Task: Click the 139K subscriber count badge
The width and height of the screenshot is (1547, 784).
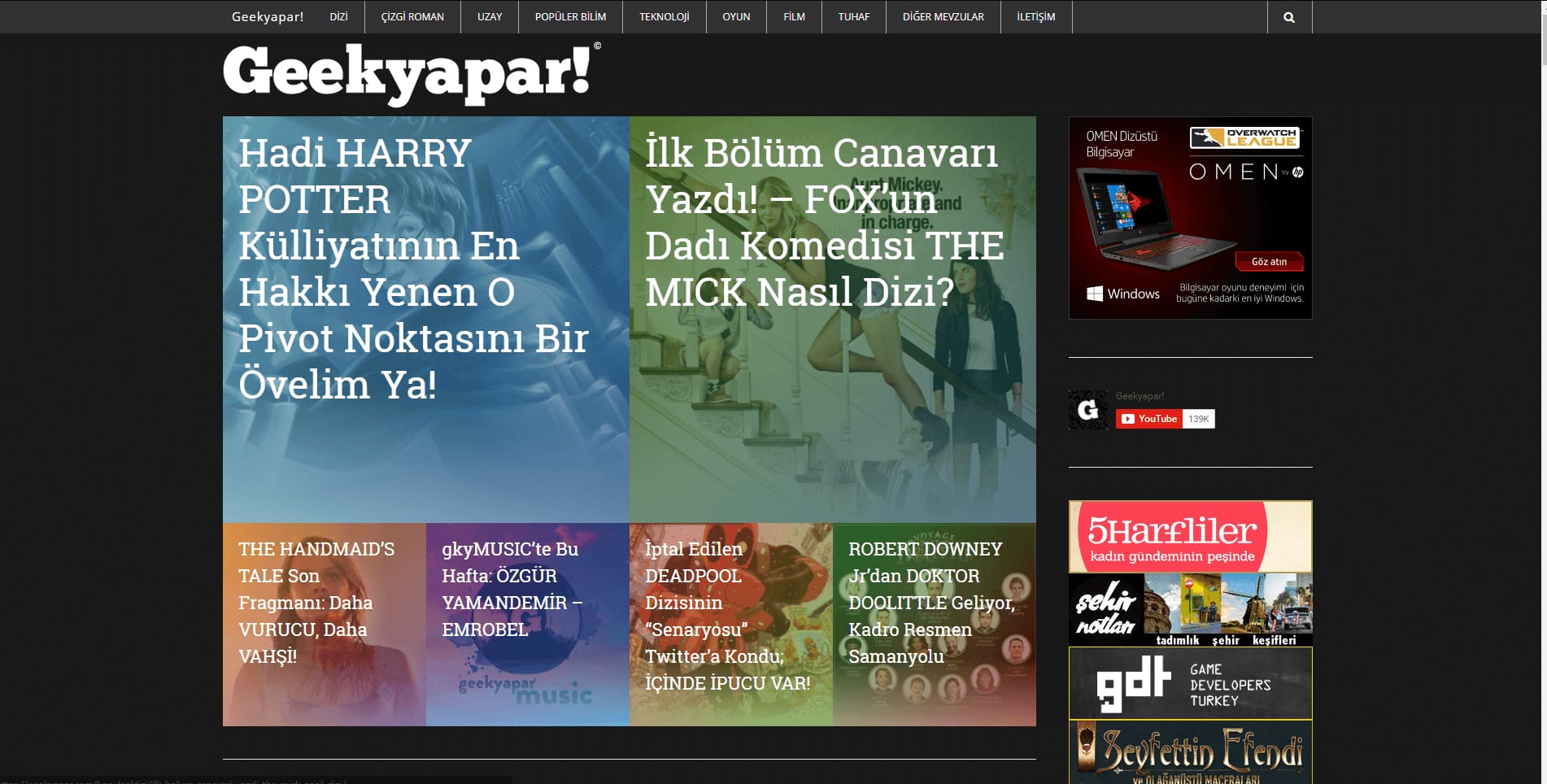Action: tap(1198, 419)
